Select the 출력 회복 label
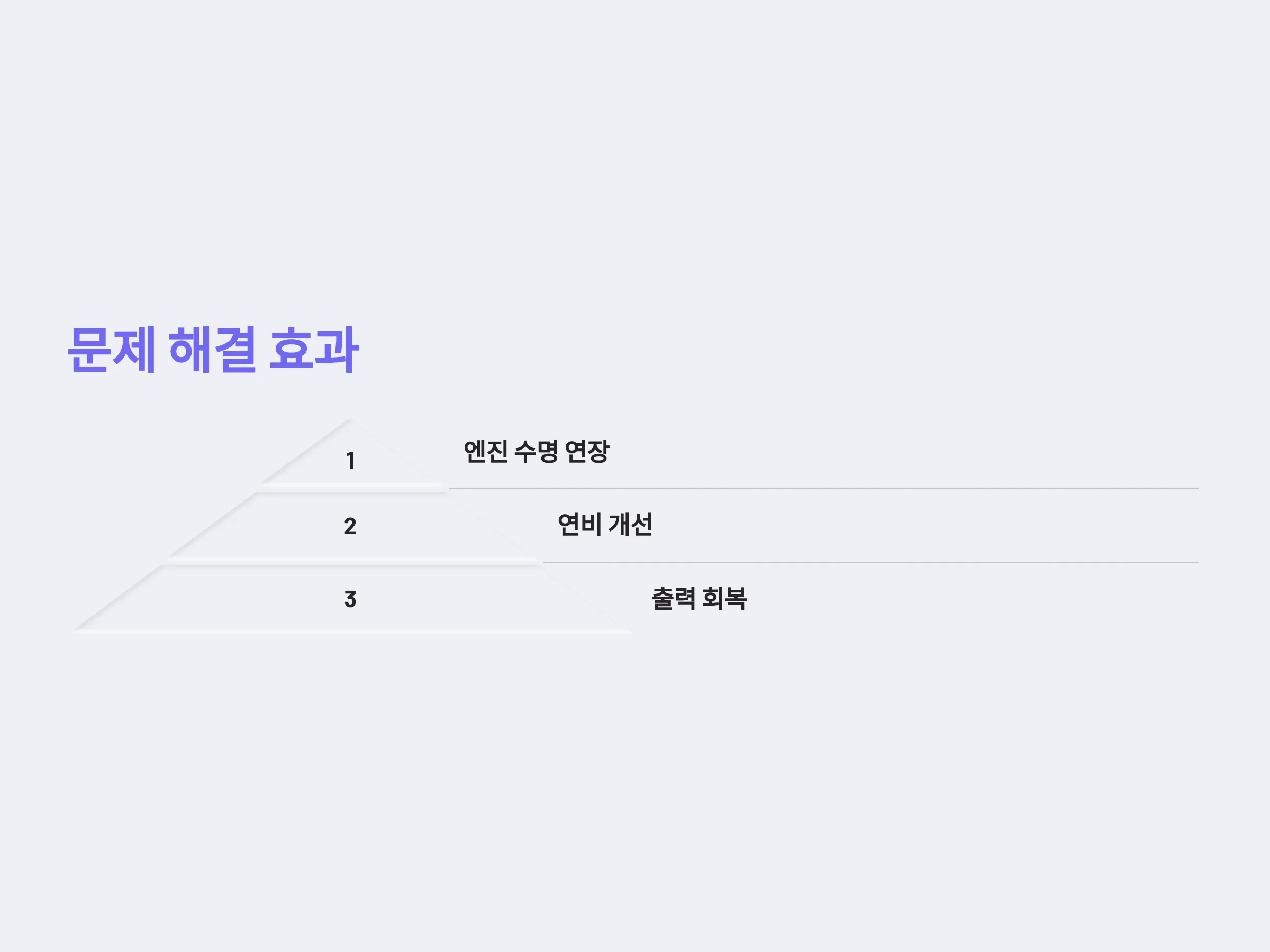The width and height of the screenshot is (1270, 952). 698,599
